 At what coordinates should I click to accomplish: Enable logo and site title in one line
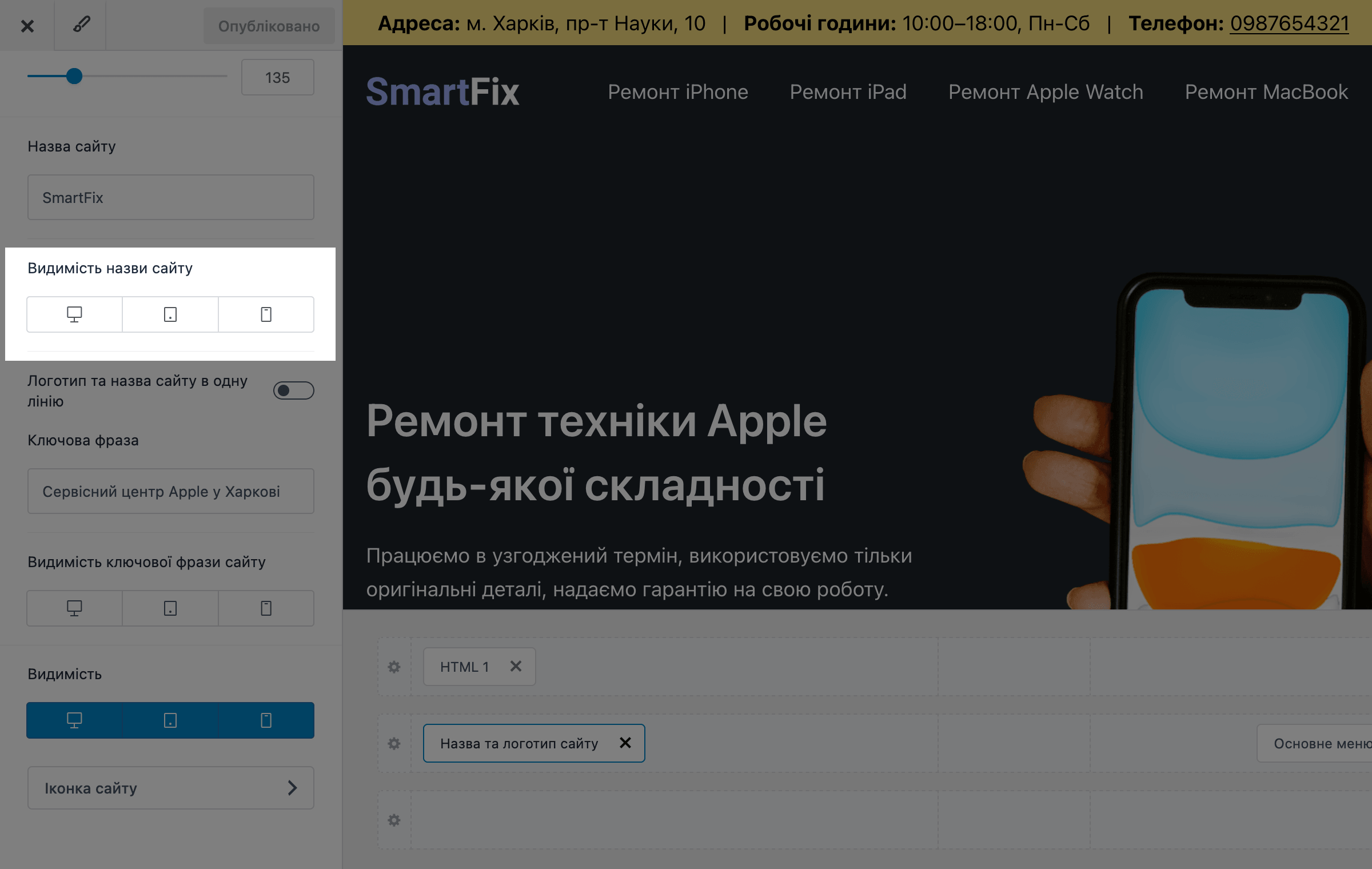[x=293, y=390]
